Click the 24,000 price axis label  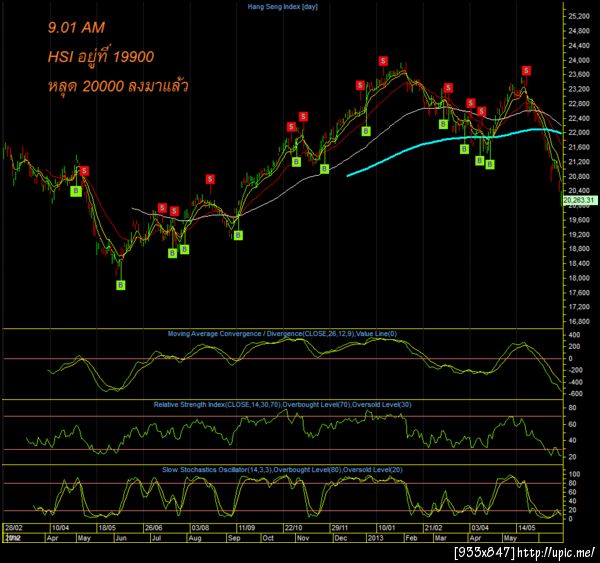pyautogui.click(x=579, y=60)
